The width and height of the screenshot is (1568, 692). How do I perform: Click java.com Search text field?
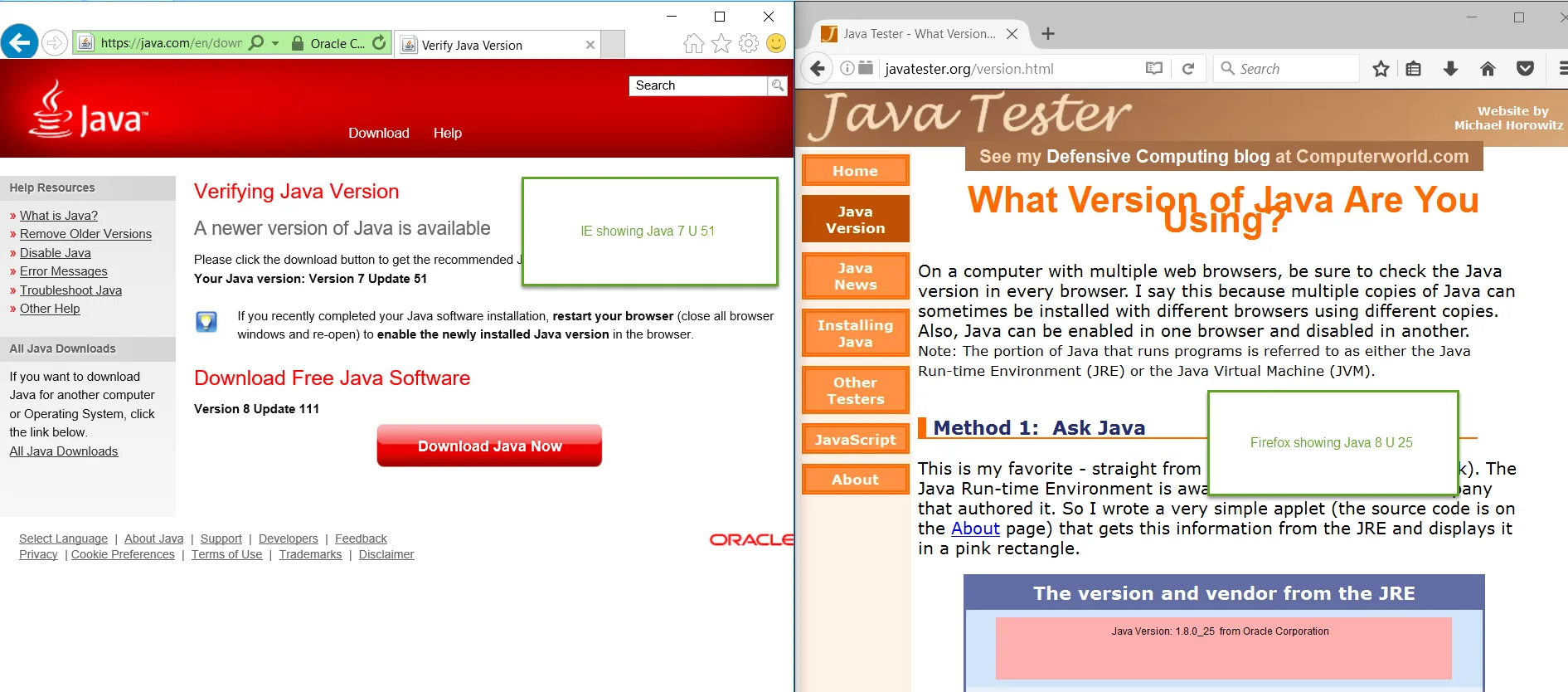[698, 85]
